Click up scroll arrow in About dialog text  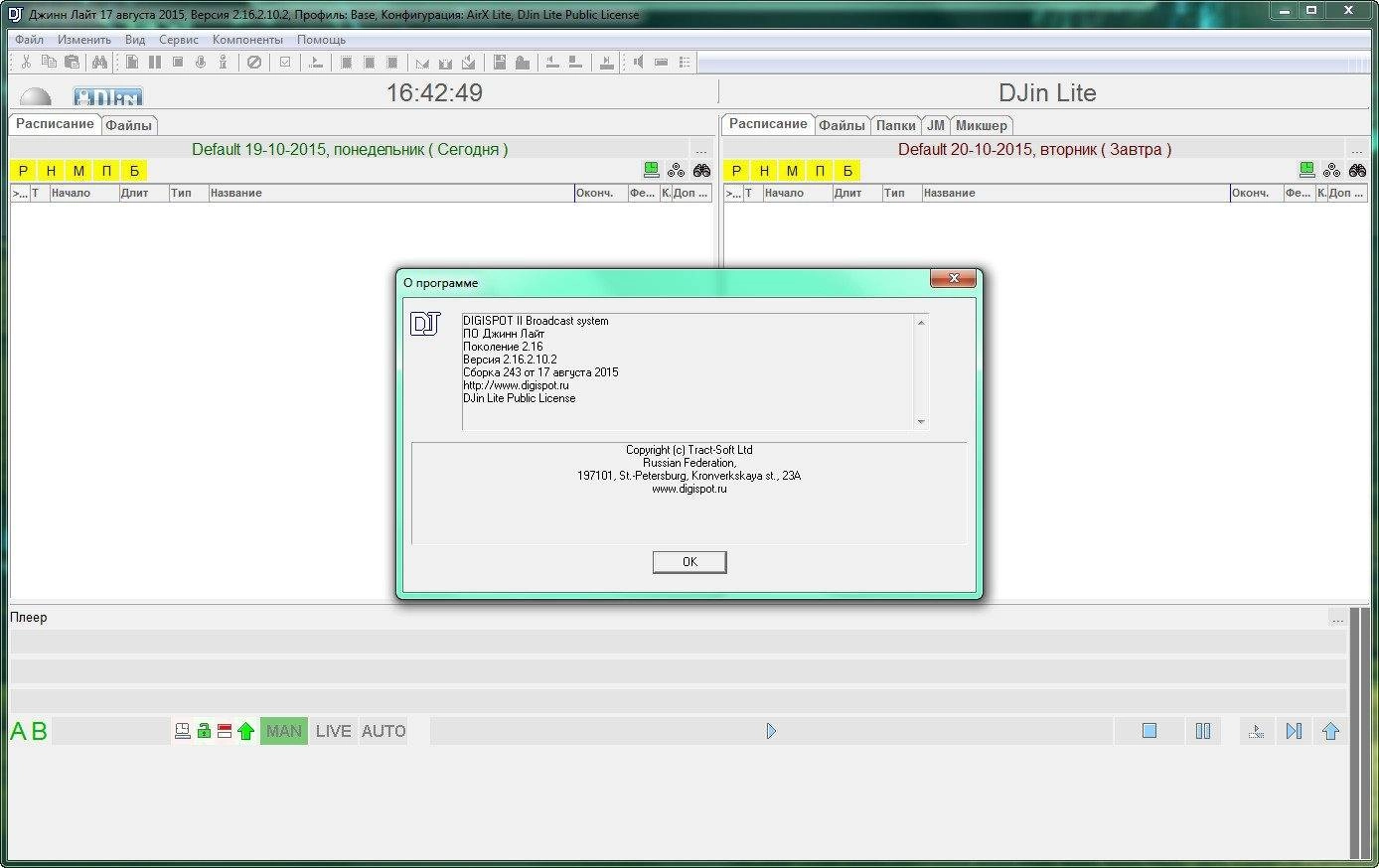tap(921, 323)
